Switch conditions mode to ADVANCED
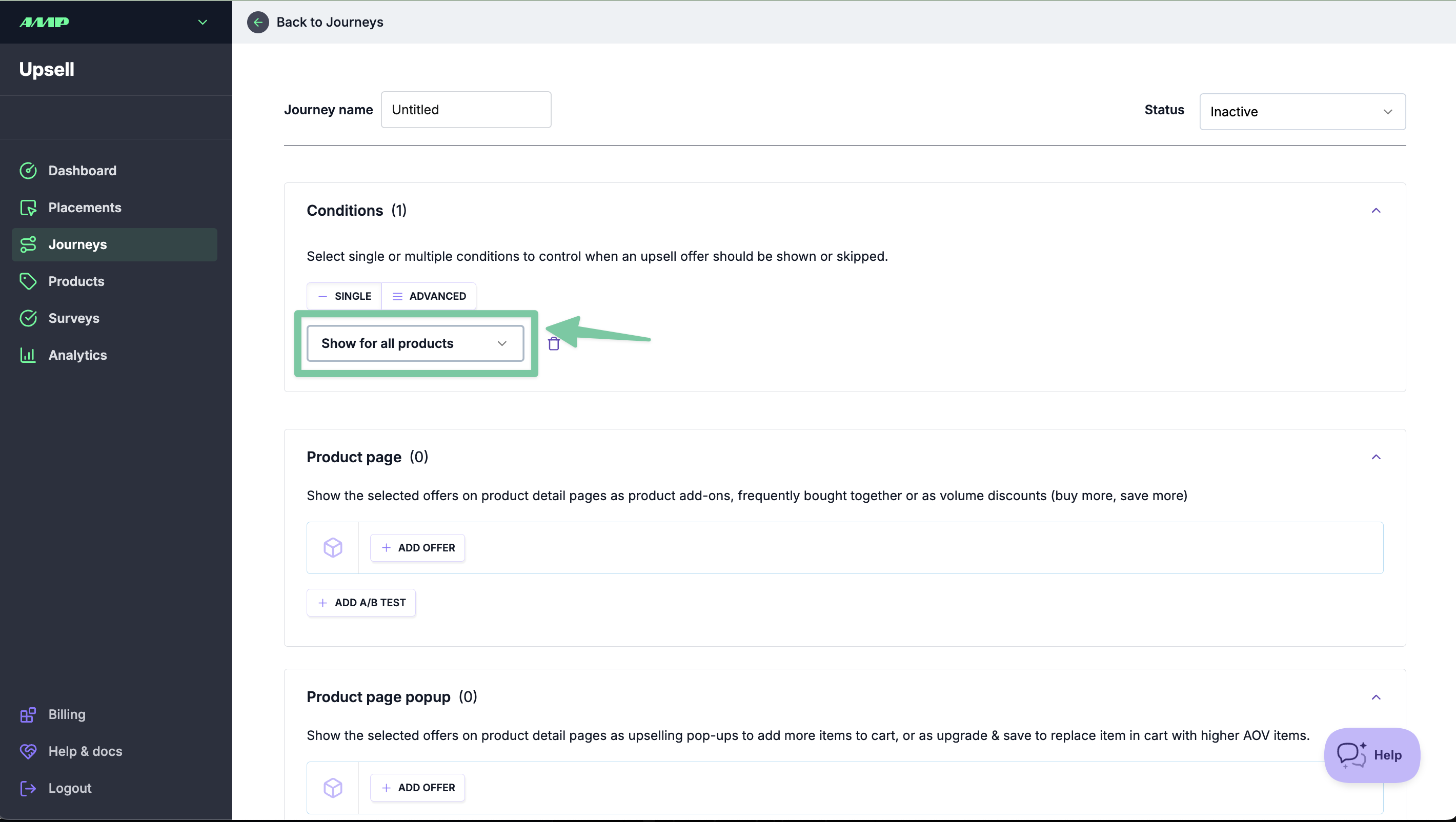 (429, 296)
